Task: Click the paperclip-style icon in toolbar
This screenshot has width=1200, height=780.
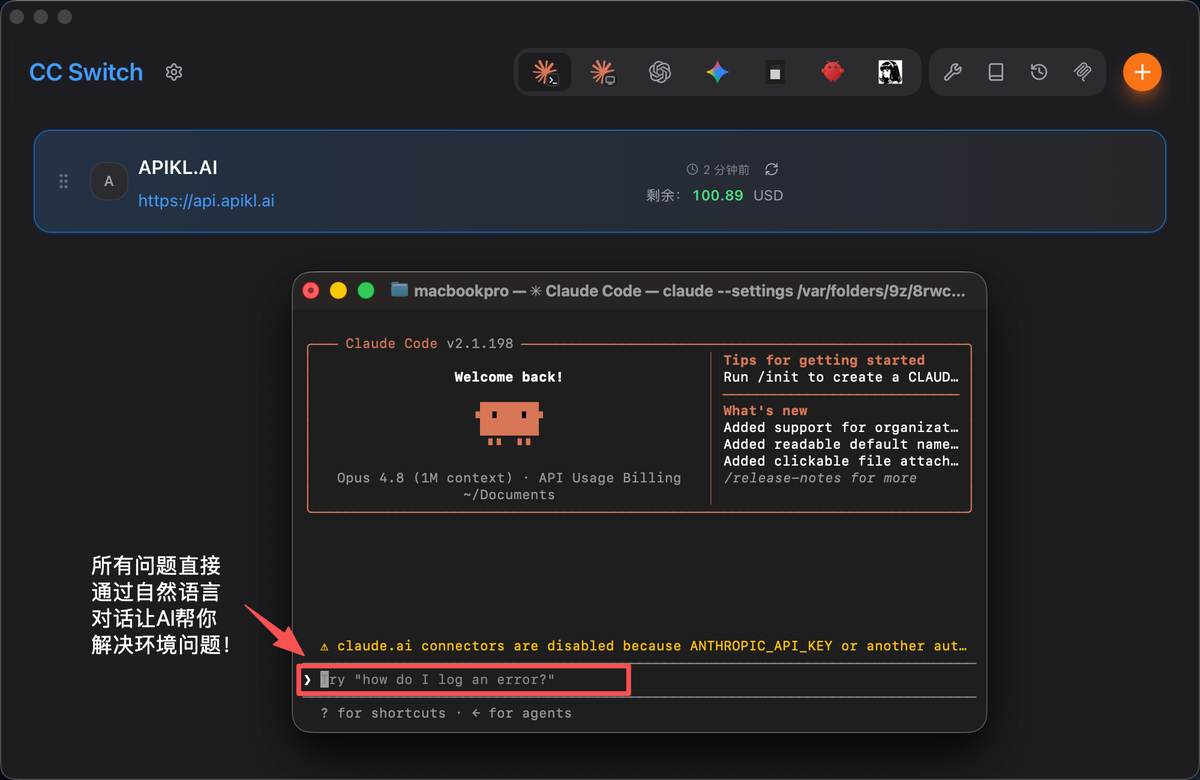Action: click(1082, 72)
